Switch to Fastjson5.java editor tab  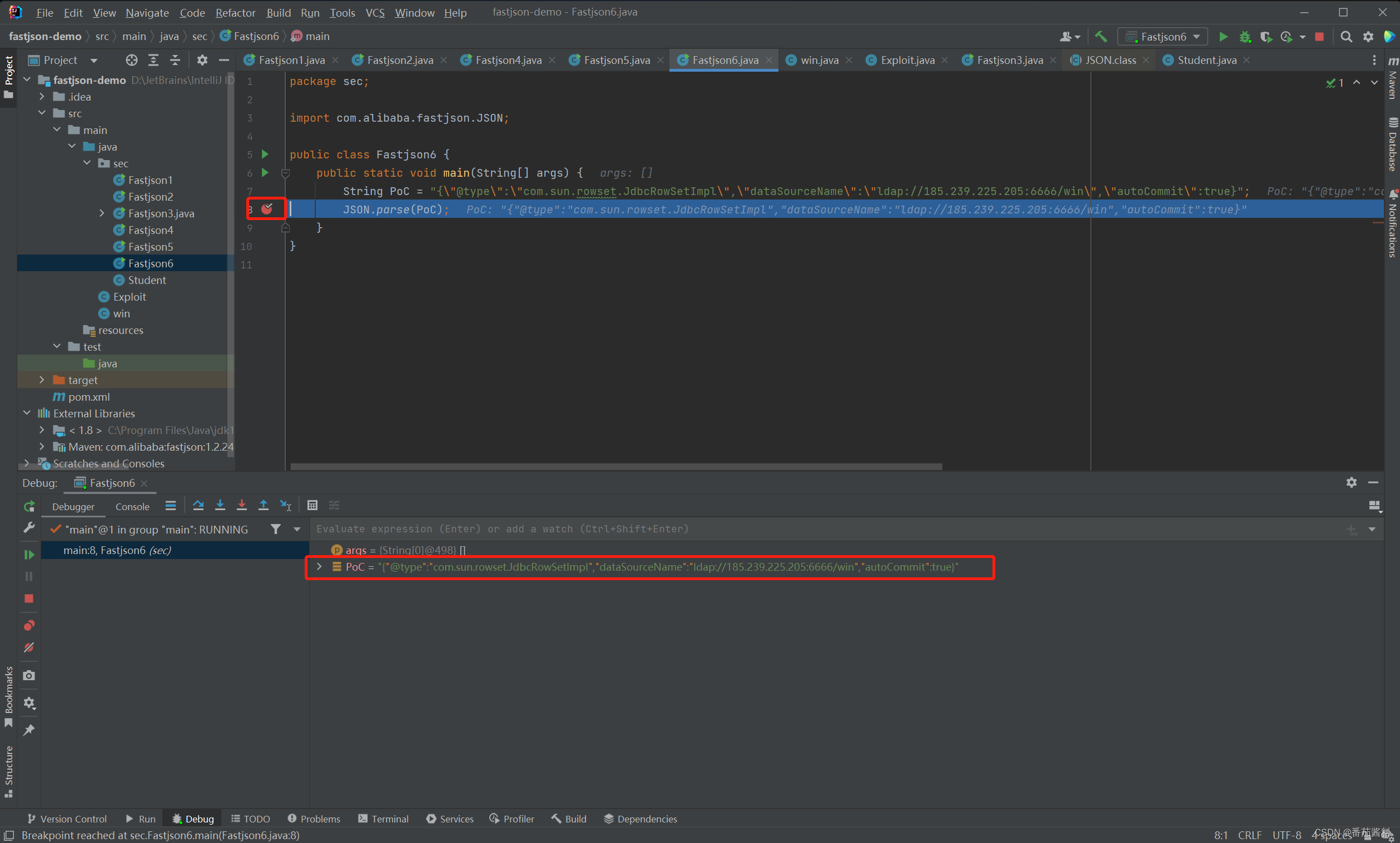pyautogui.click(x=617, y=59)
